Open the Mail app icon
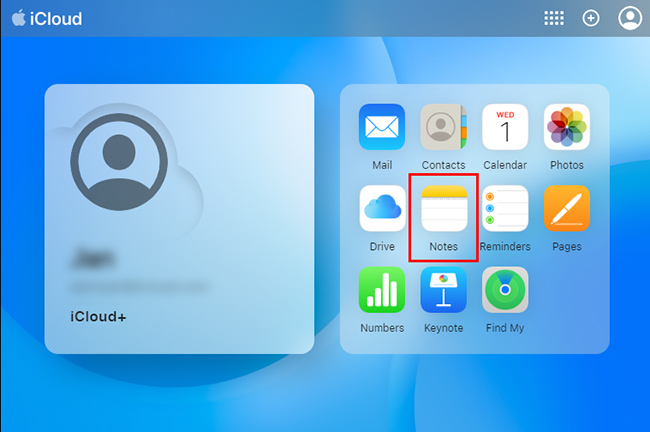This screenshot has height=432, width=650. [382, 127]
